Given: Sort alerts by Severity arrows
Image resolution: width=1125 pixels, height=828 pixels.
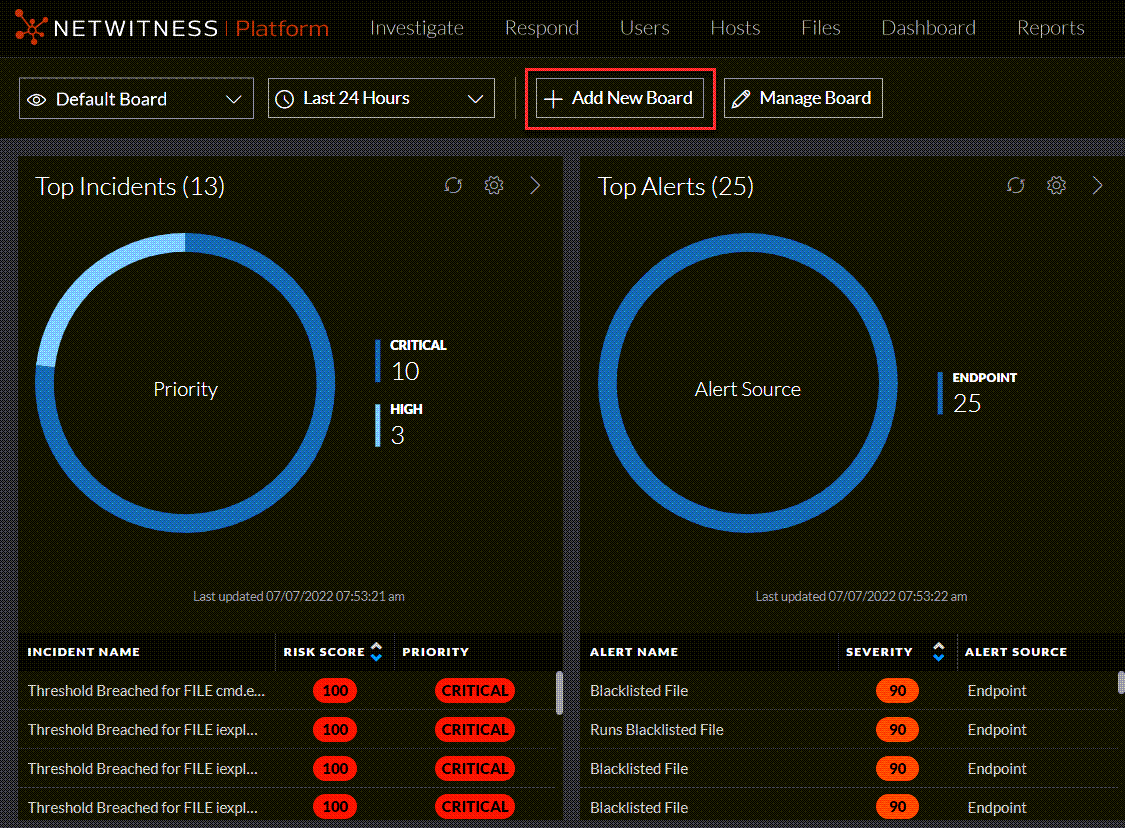Looking at the screenshot, I should (x=938, y=652).
